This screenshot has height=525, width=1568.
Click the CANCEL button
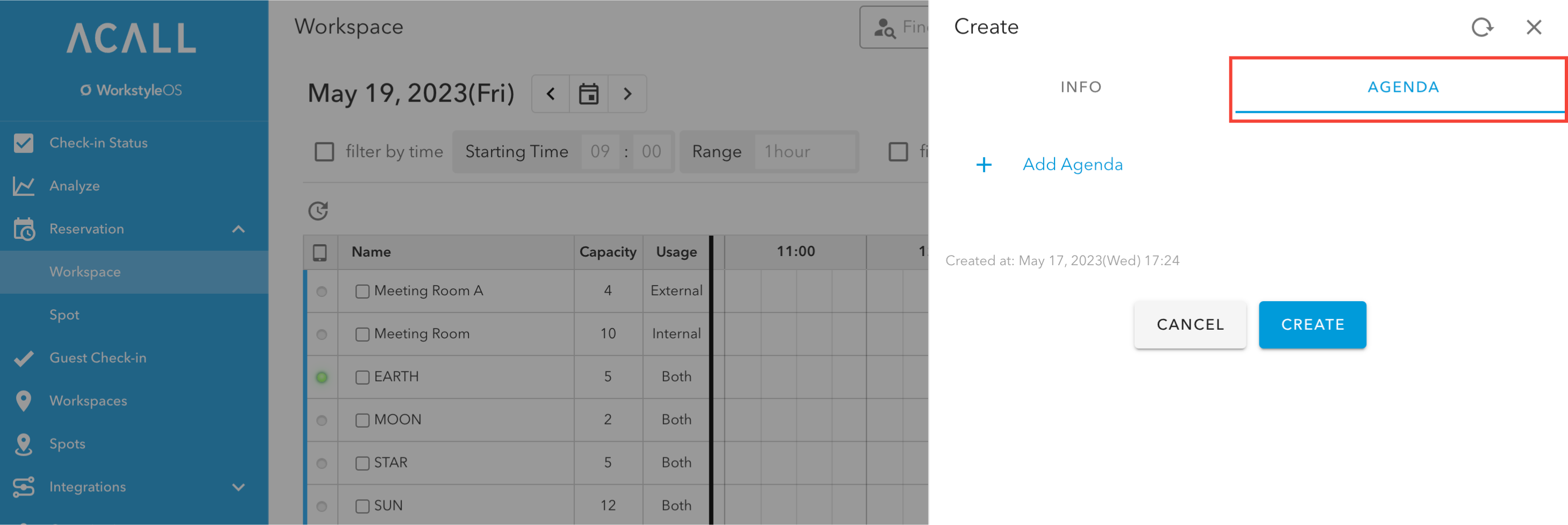[1189, 324]
